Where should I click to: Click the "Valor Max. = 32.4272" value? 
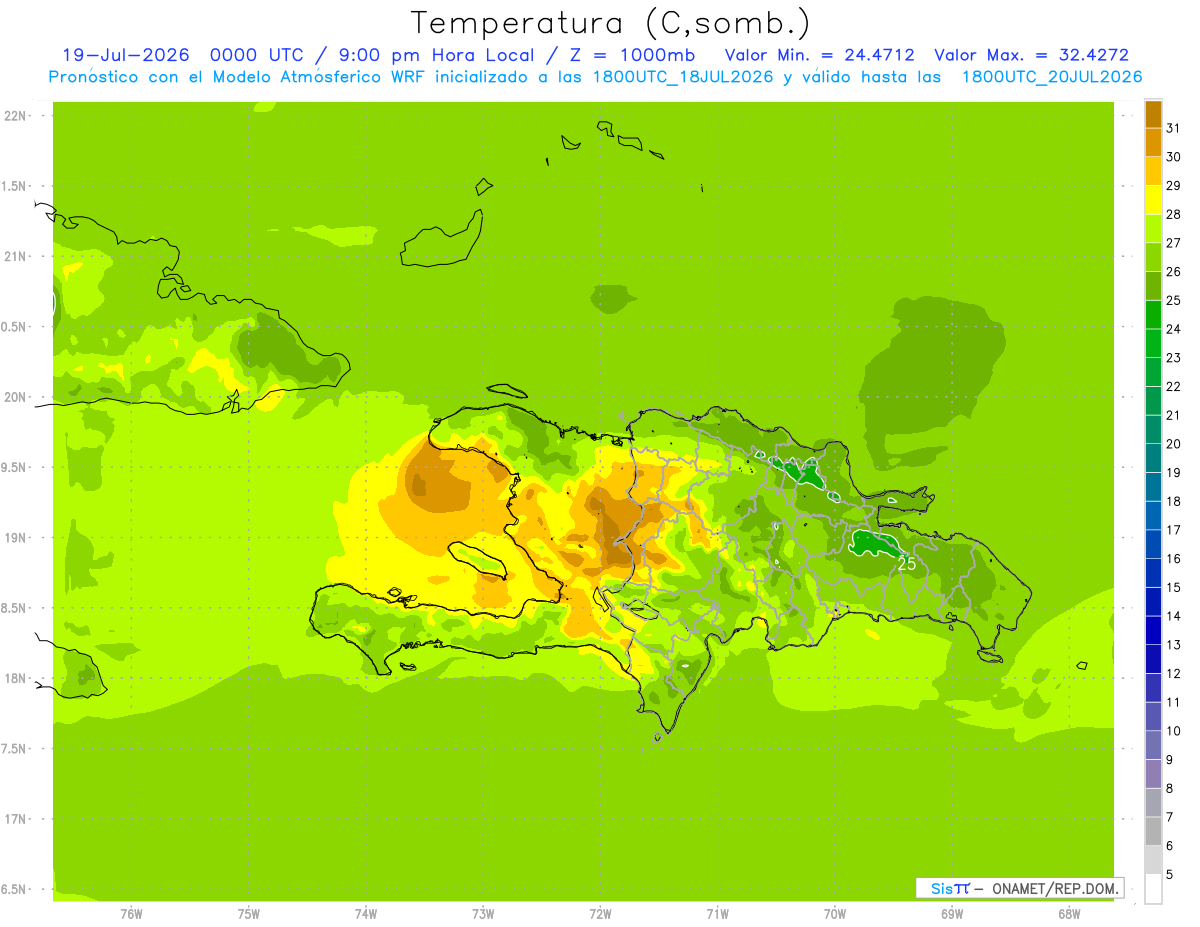click(1032, 55)
